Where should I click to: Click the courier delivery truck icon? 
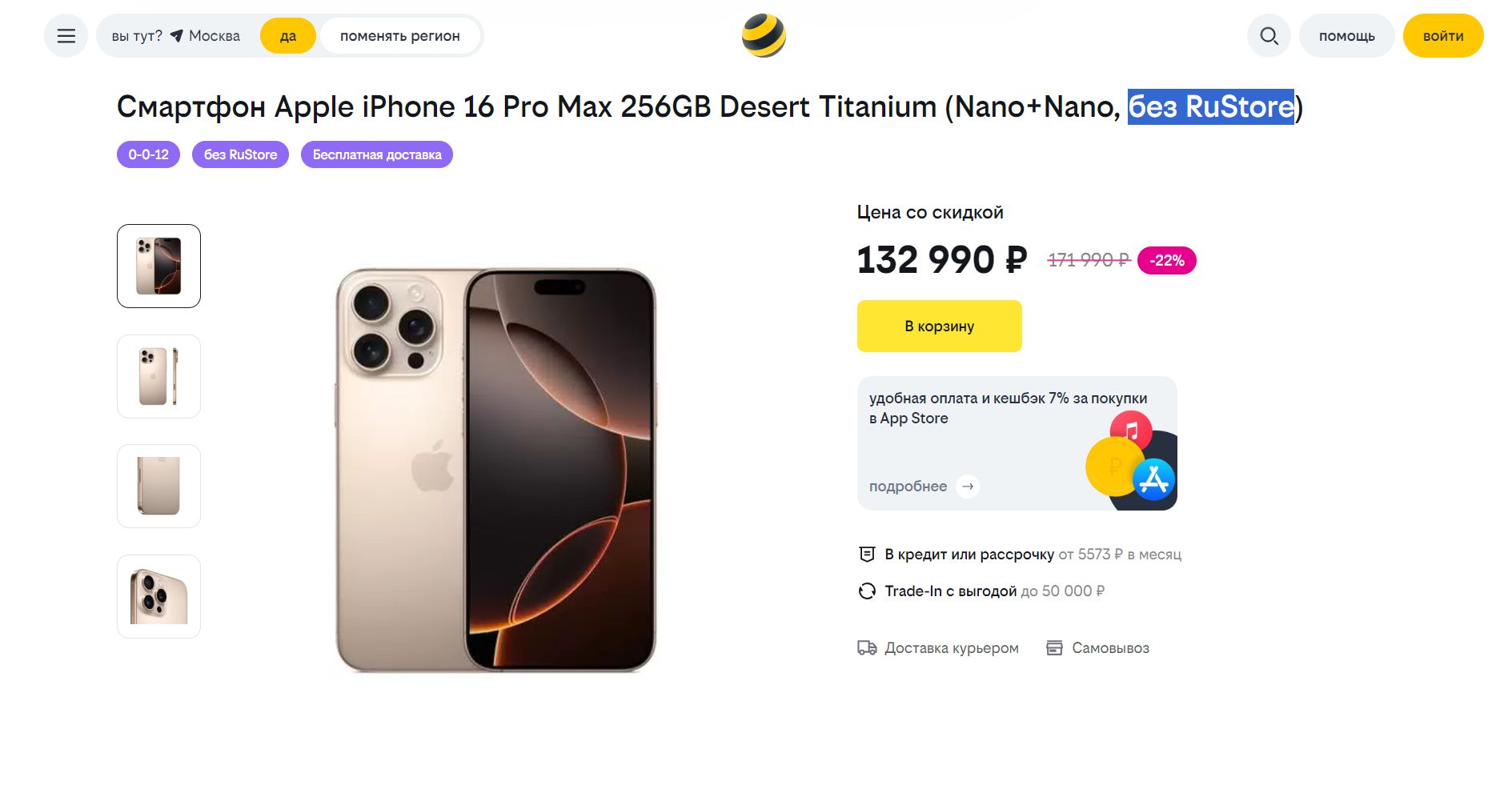(x=867, y=648)
